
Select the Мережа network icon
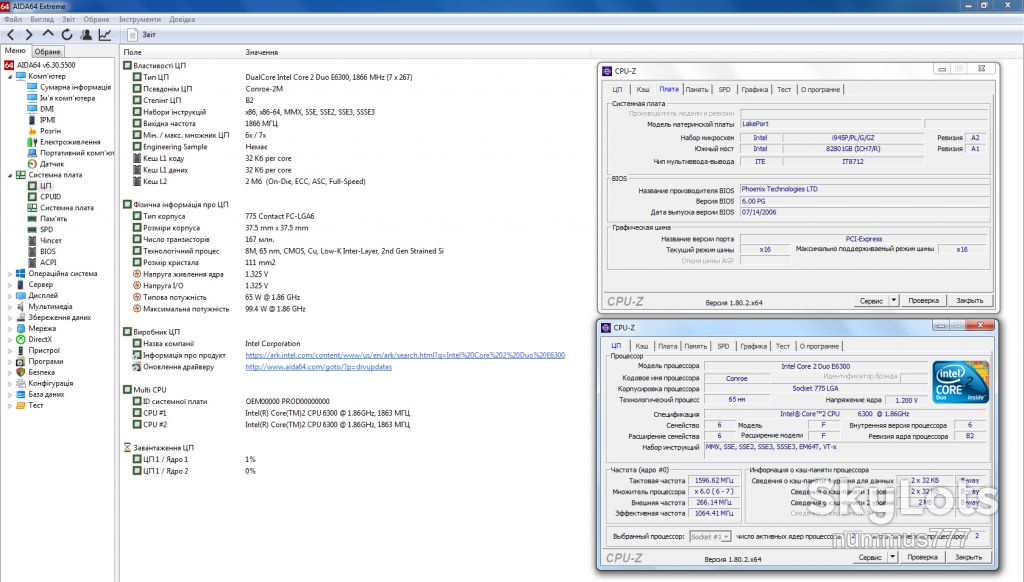[x=20, y=329]
